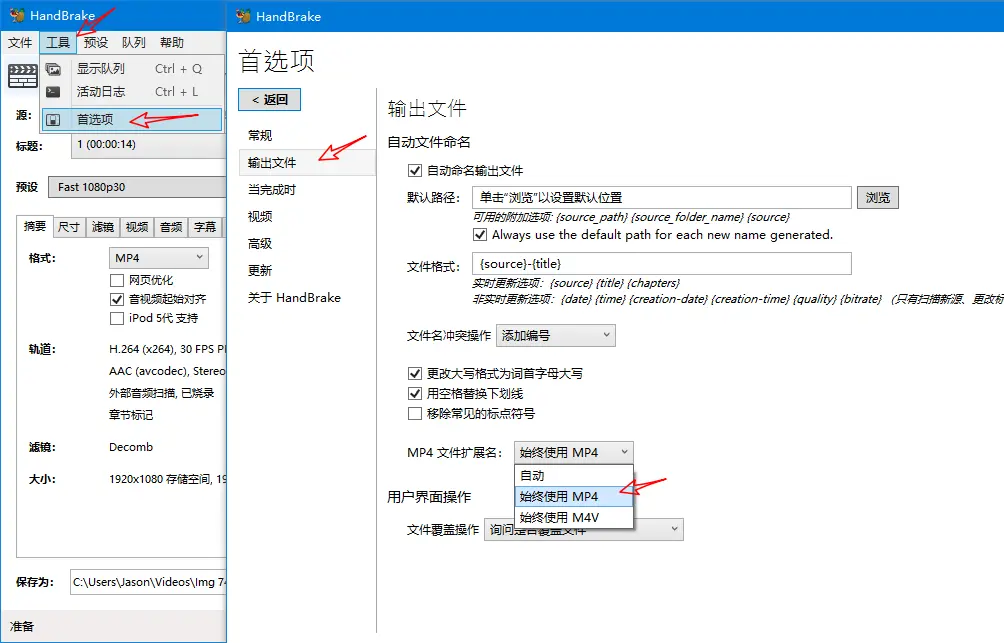The height and width of the screenshot is (643, 1004).
Task: Switch to the 尺寸 tab
Action: tap(69, 227)
